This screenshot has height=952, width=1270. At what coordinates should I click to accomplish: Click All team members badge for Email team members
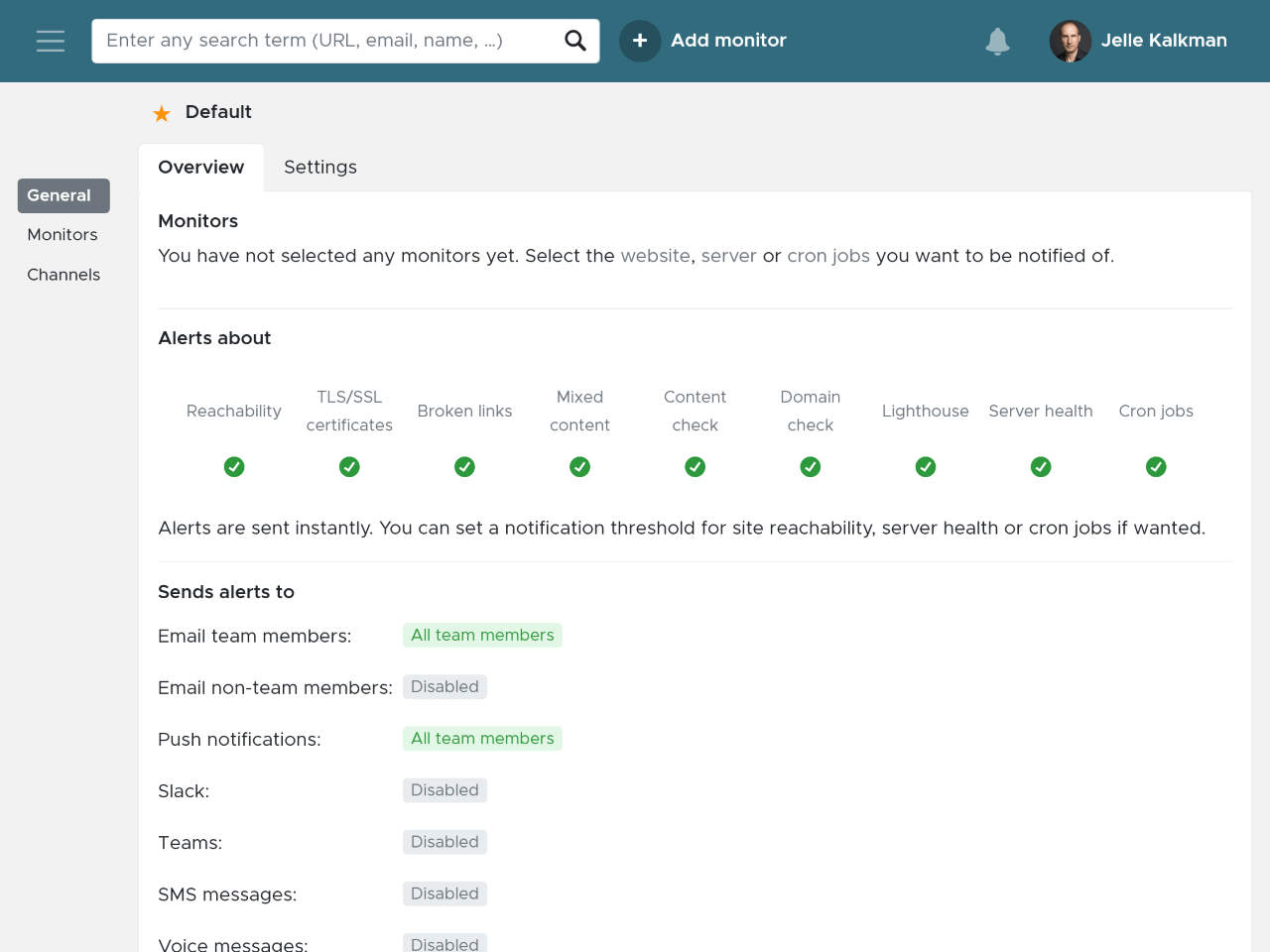click(482, 635)
